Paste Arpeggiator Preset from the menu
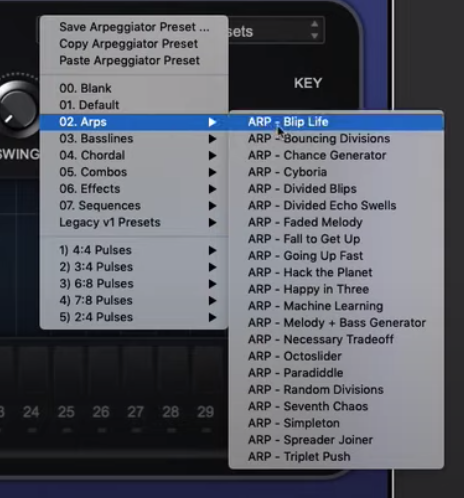Viewport: 464px width, 498px height. coord(134,61)
